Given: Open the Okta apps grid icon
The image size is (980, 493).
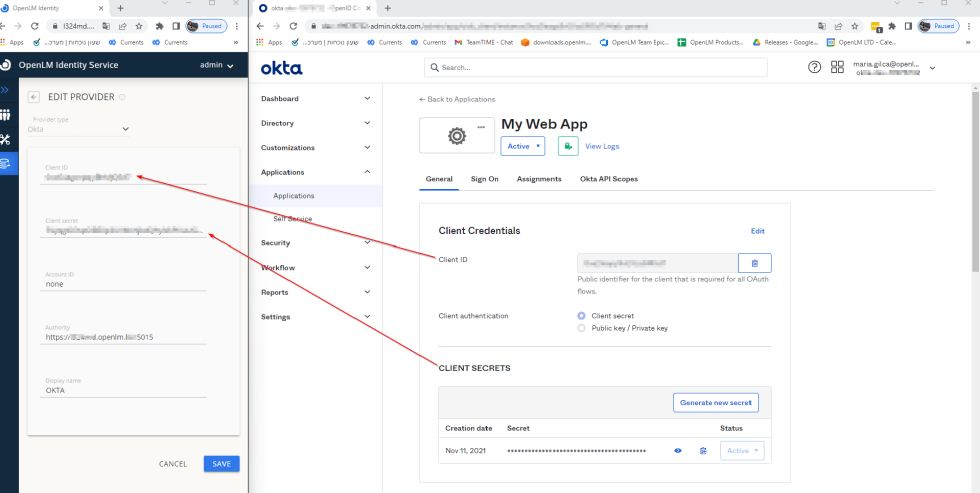Looking at the screenshot, I should 837,67.
